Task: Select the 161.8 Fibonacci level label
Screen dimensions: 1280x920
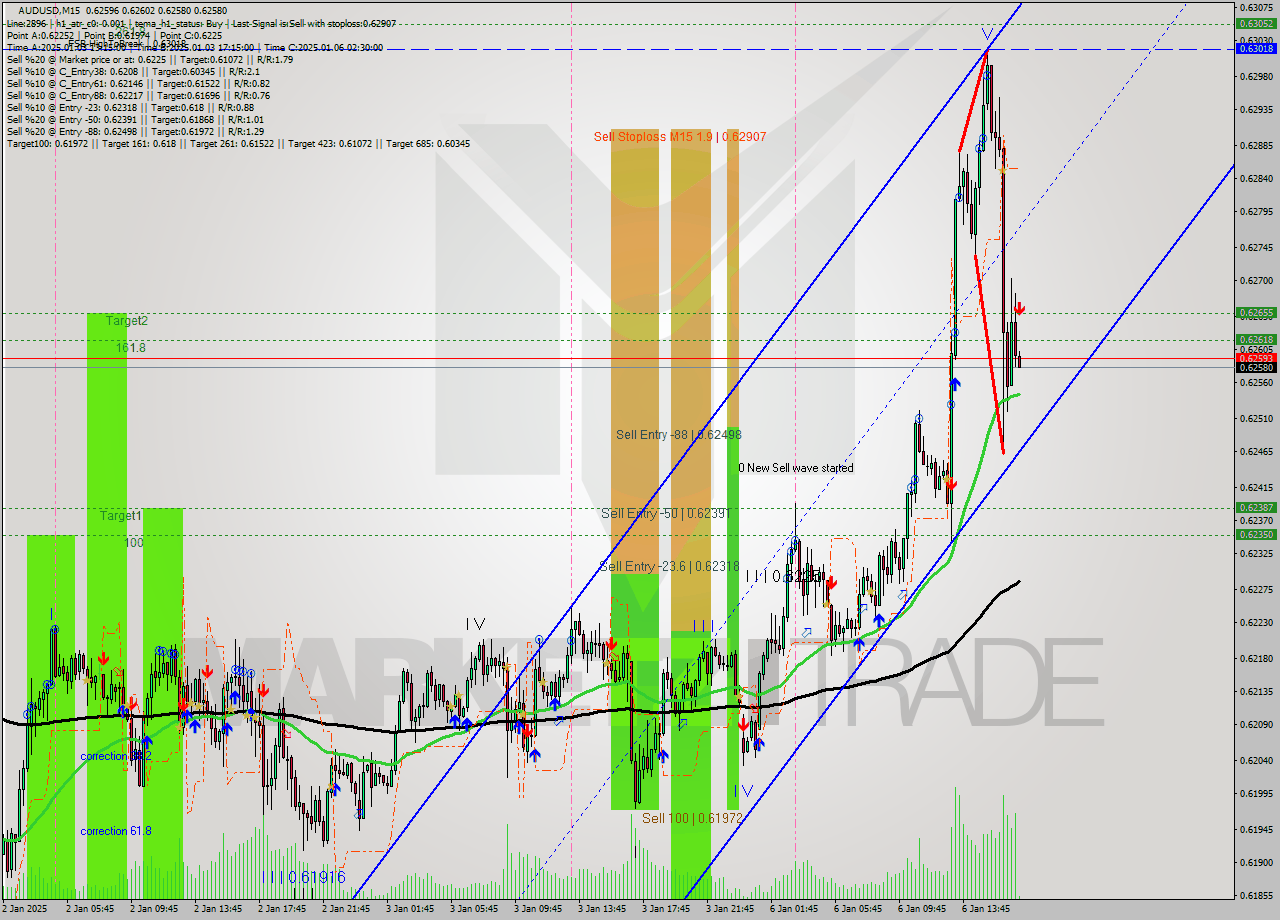Action: [x=131, y=348]
